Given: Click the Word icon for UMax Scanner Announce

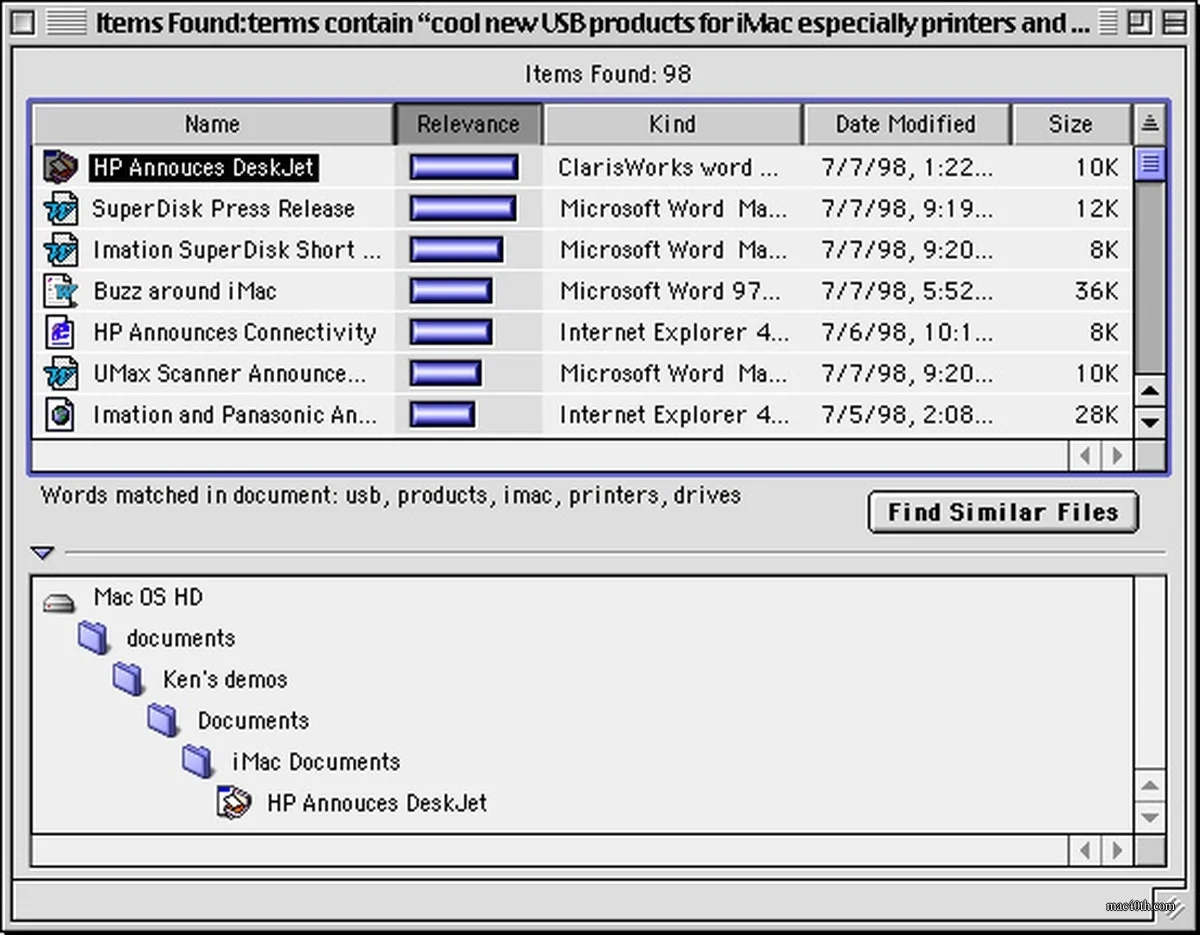Looking at the screenshot, I should 60,373.
